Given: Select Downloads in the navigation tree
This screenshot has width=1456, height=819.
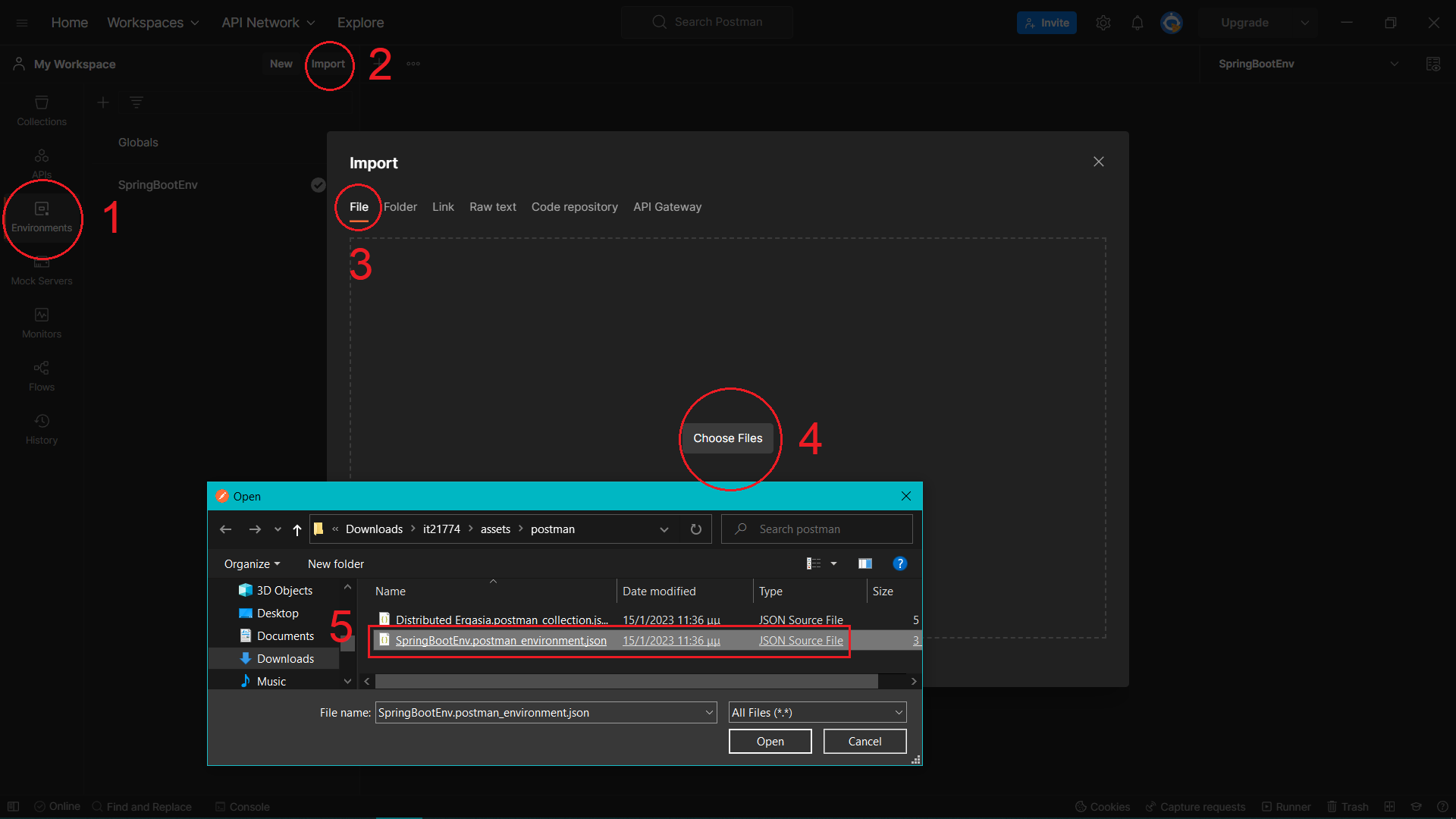Looking at the screenshot, I should [285, 659].
